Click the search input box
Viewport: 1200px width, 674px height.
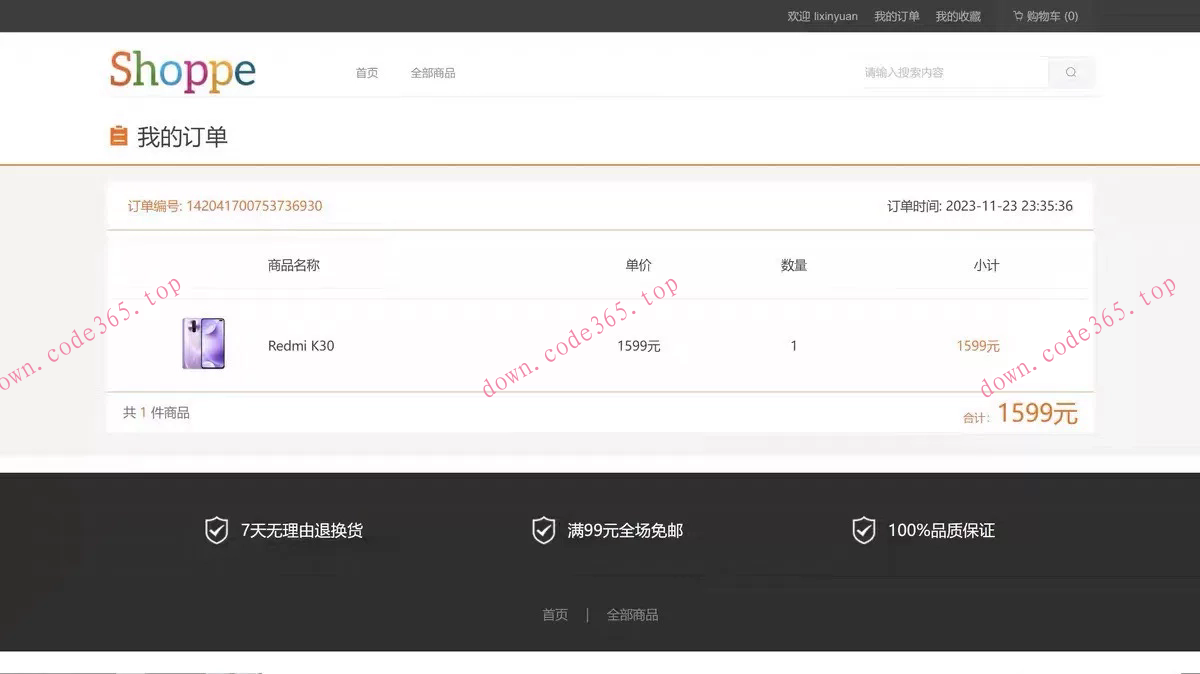950,72
